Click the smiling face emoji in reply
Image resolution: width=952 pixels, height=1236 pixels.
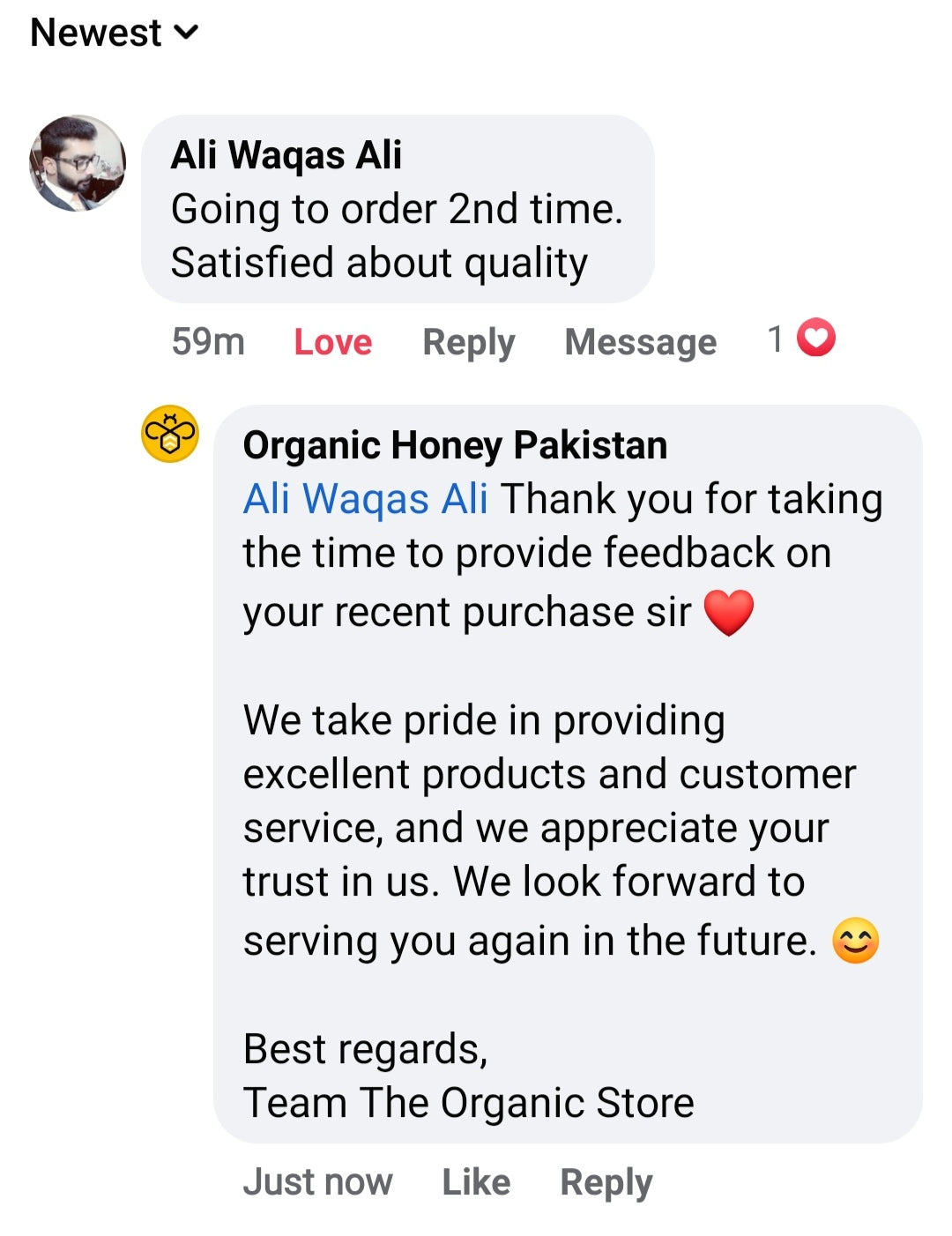point(856,941)
